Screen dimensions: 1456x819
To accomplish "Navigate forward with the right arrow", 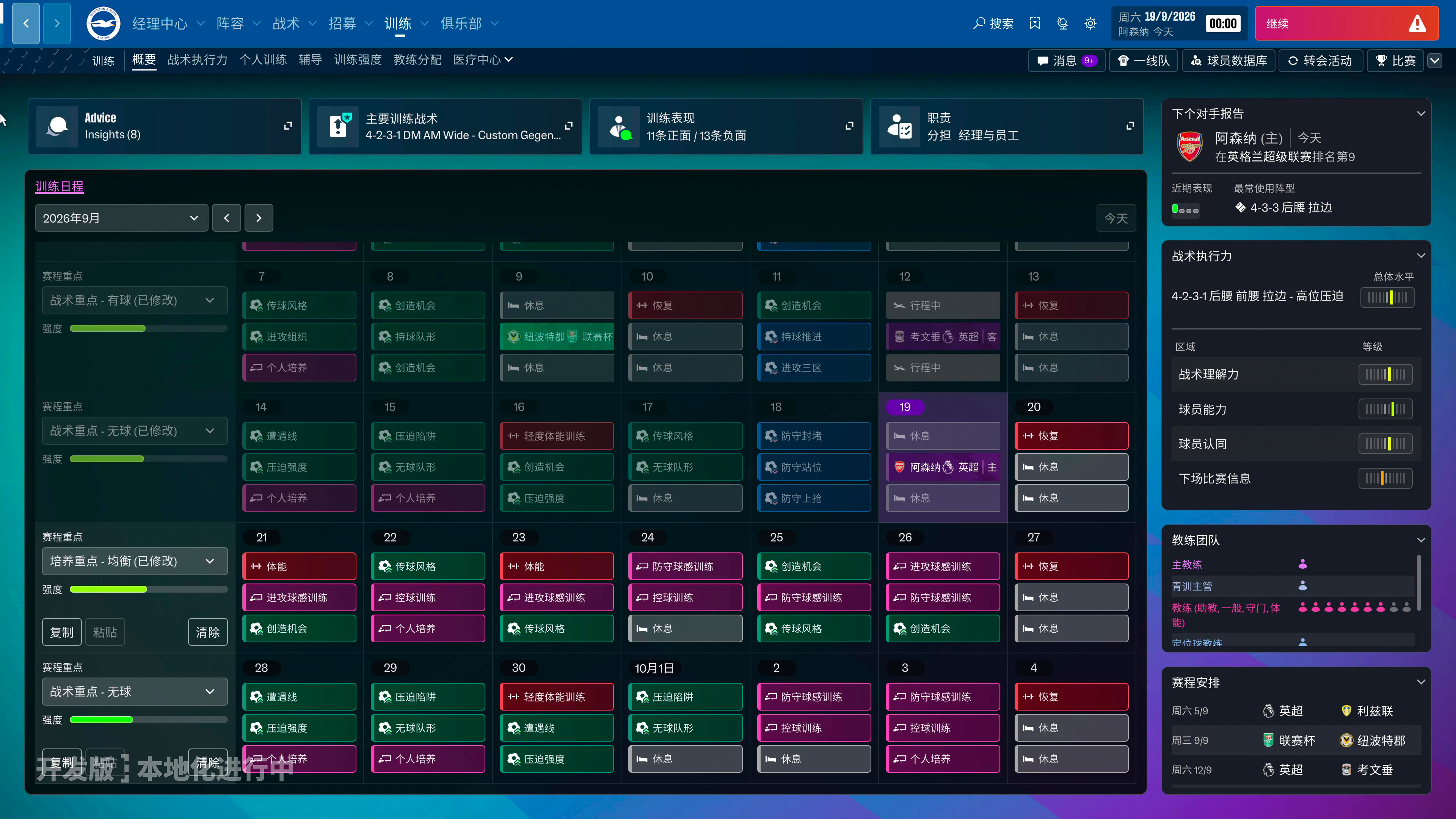I will 57,23.
